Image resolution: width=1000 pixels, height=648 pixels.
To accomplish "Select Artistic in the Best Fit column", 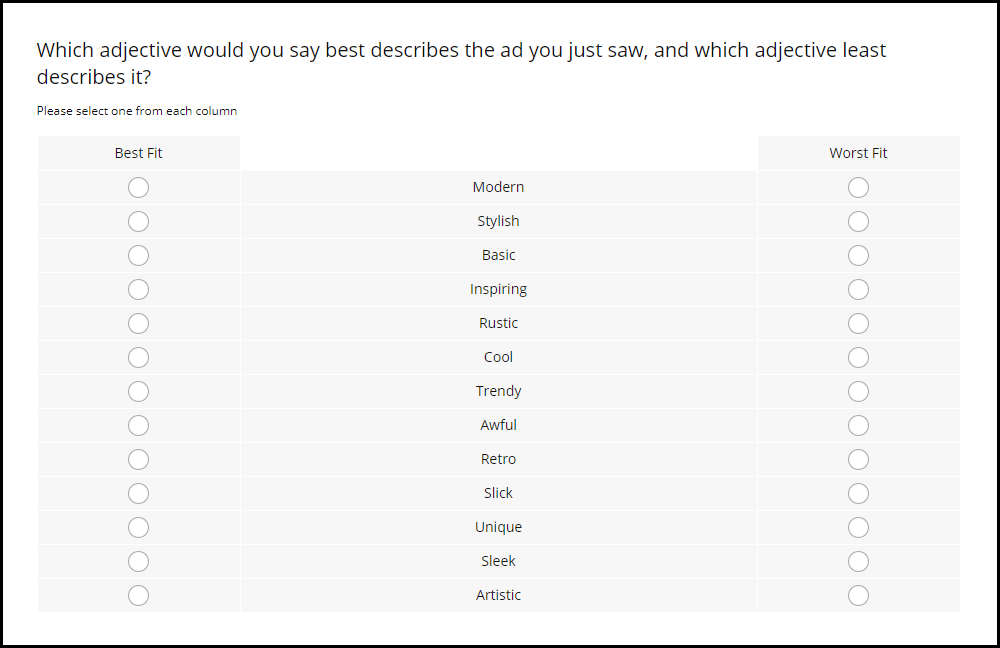I will [x=138, y=595].
